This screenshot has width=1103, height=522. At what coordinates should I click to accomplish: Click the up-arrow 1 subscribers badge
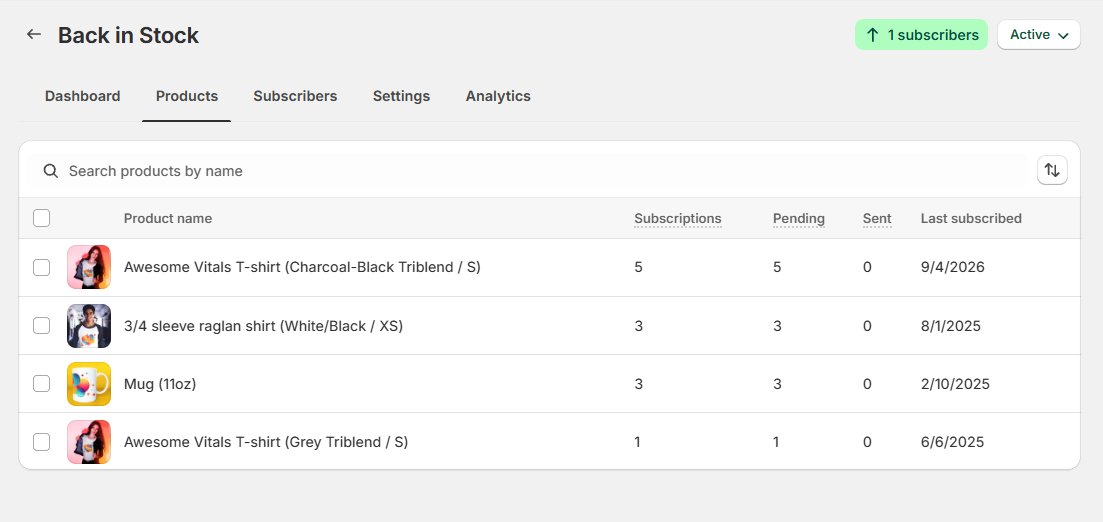click(x=921, y=34)
